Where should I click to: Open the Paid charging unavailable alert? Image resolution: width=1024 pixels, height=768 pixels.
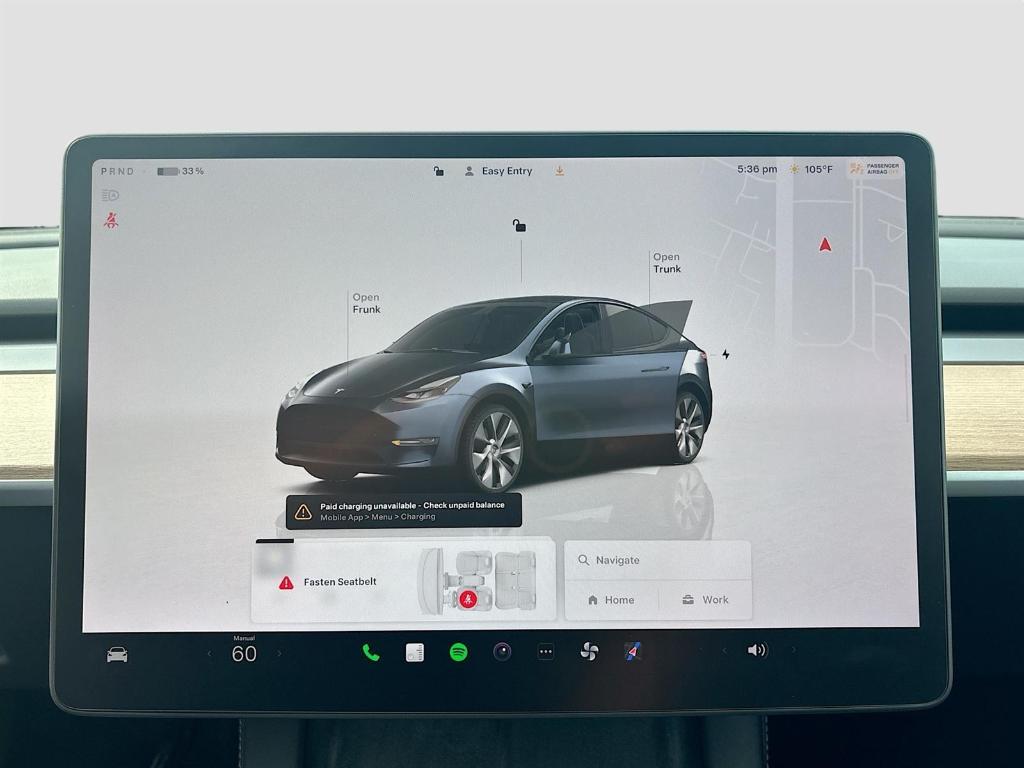(x=404, y=511)
